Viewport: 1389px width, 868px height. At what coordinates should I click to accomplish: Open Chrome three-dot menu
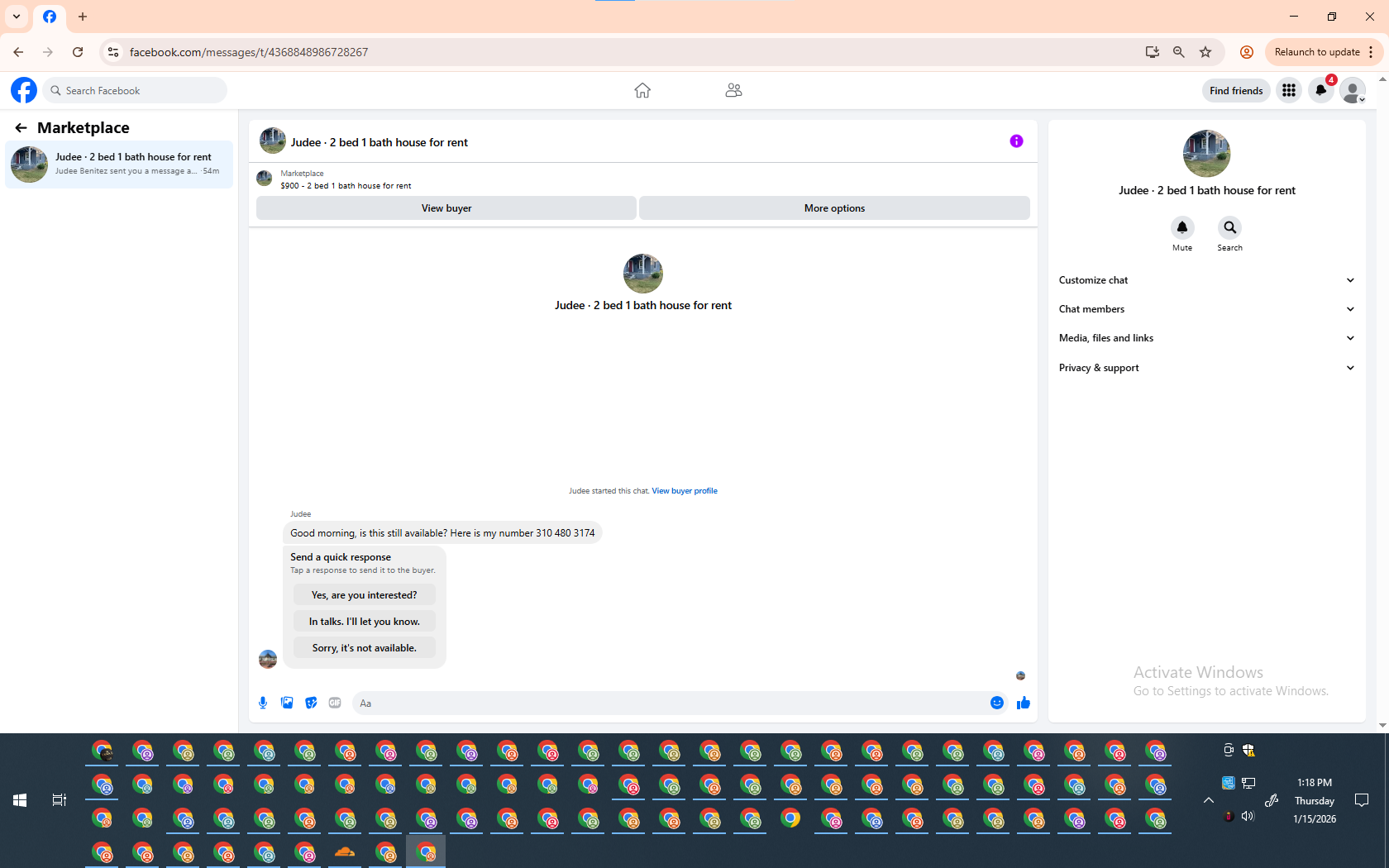pyautogui.click(x=1371, y=52)
